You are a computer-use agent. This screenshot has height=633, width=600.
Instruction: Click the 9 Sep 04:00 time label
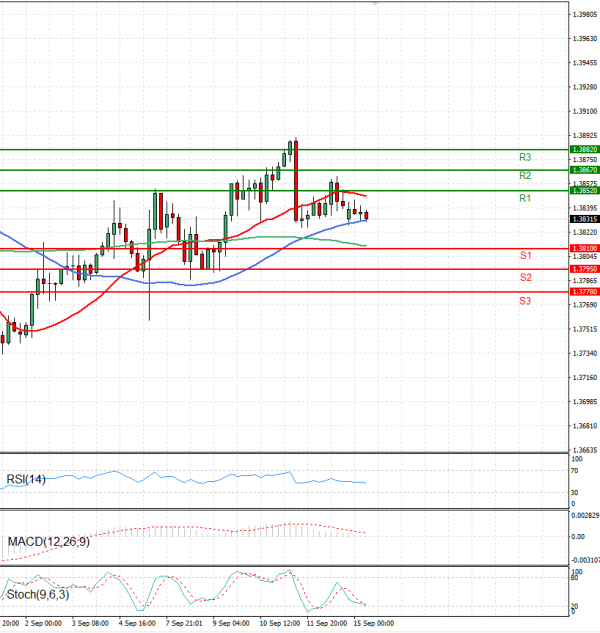pyautogui.click(x=231, y=623)
